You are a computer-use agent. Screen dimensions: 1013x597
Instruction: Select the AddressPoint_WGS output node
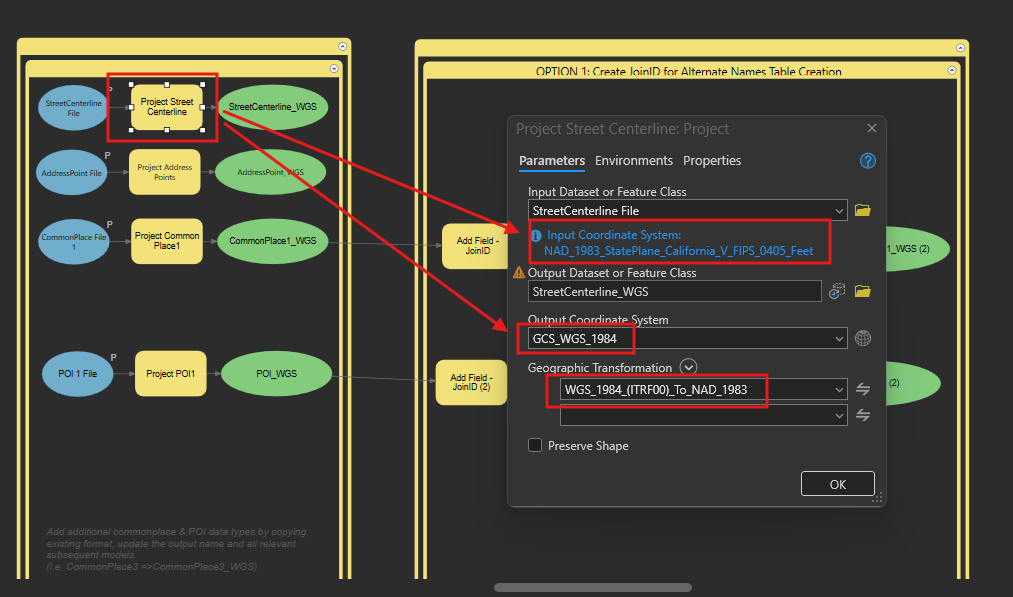[x=270, y=172]
